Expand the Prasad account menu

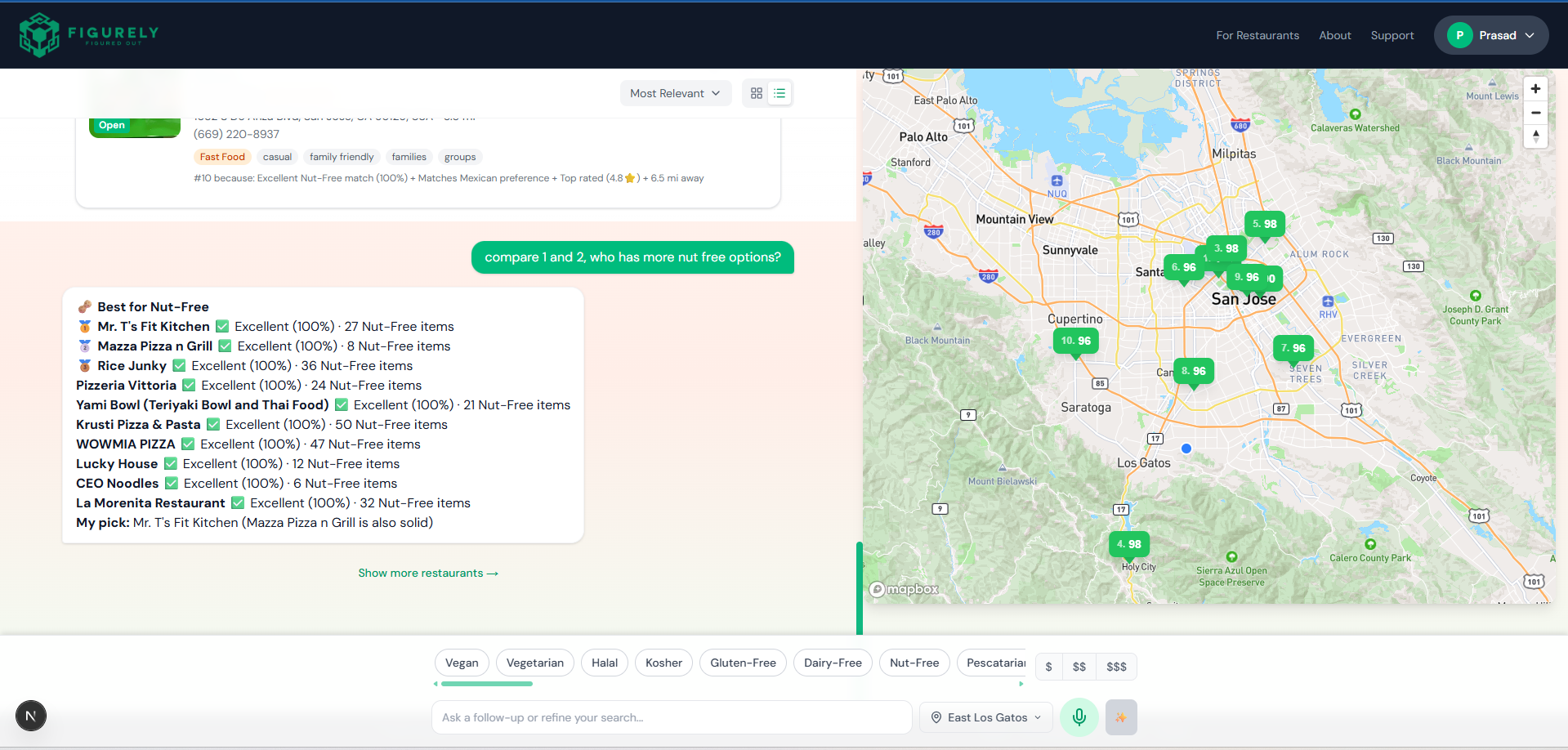(1490, 34)
